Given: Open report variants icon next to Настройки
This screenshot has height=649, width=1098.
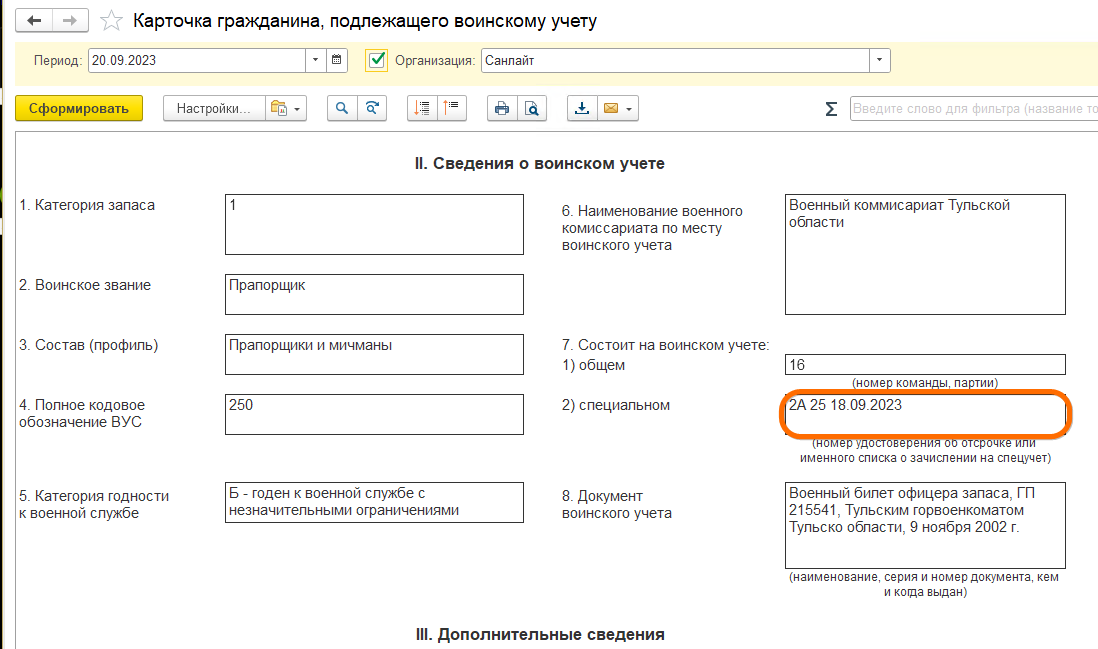Looking at the screenshot, I should click(286, 109).
